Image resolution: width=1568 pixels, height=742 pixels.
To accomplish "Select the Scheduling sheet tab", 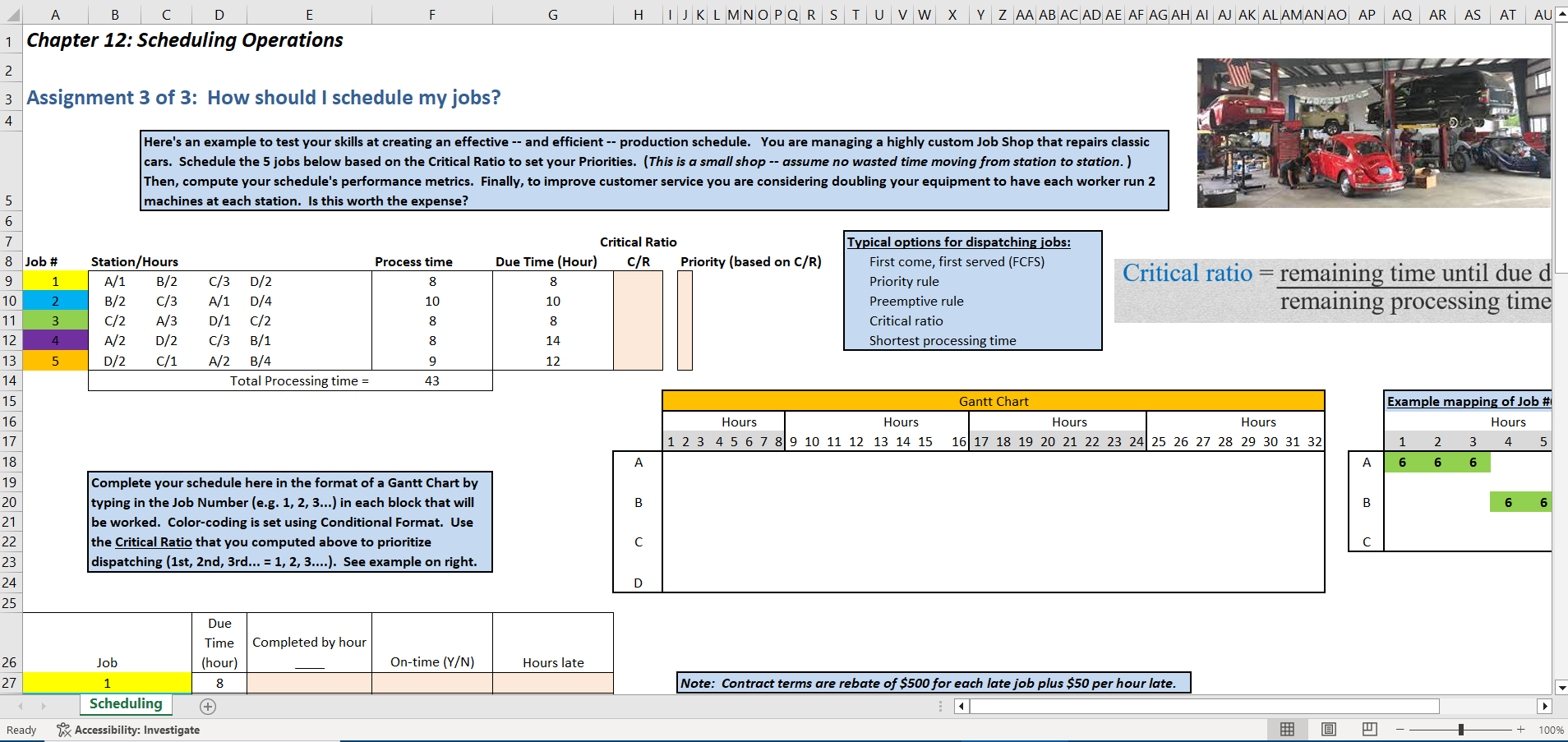I will click(x=125, y=704).
